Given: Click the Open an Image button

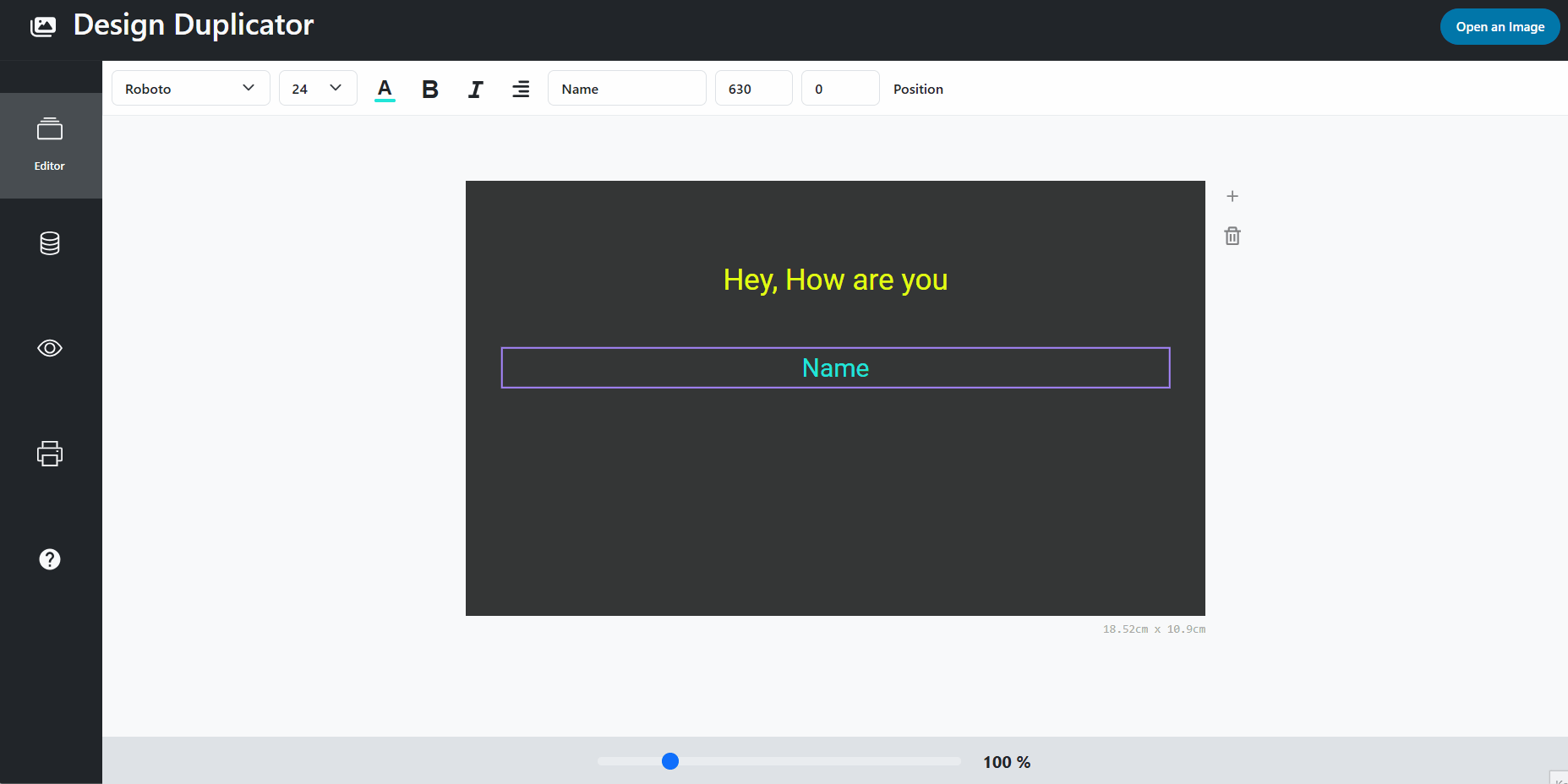Looking at the screenshot, I should (x=1500, y=27).
